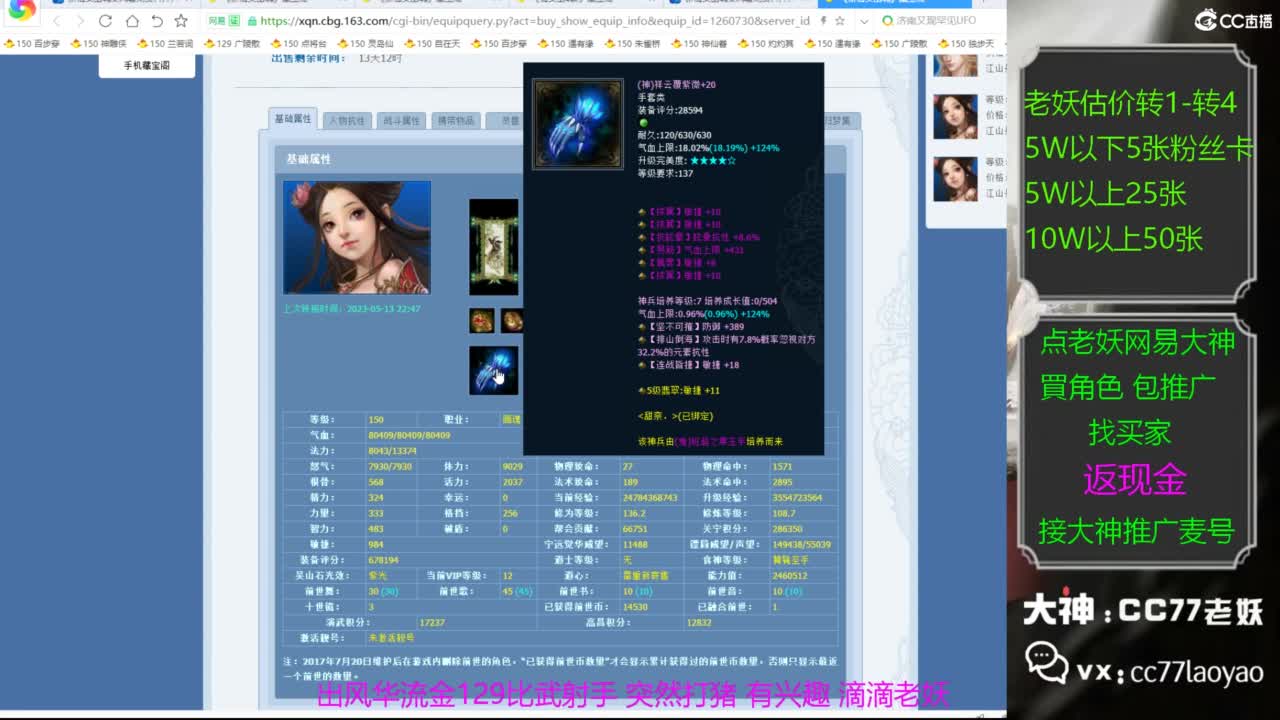Click the 当前经验 value 24784368743
The height and width of the screenshot is (720, 1280).
click(x=650, y=498)
